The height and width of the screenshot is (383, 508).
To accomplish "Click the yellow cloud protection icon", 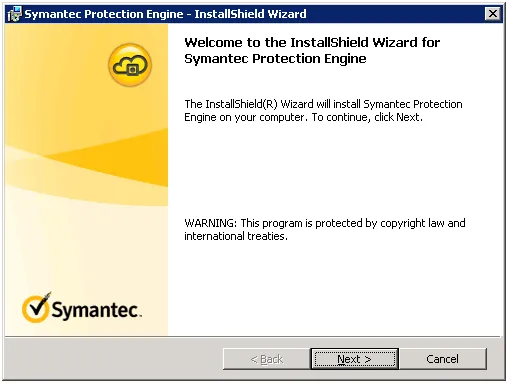I will tap(130, 65).
